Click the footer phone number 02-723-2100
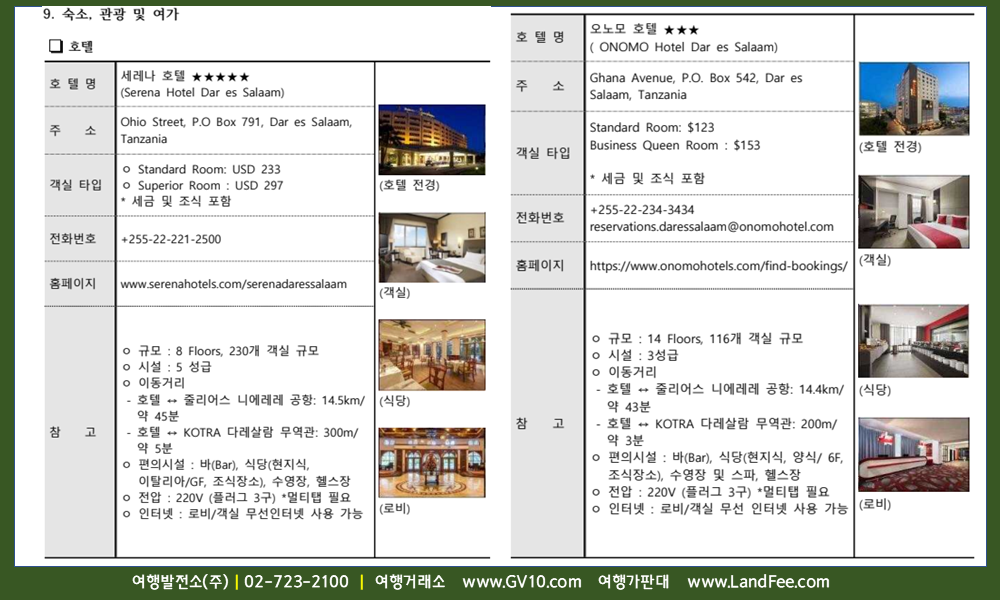Image resolution: width=1000 pixels, height=600 pixels. point(297,582)
